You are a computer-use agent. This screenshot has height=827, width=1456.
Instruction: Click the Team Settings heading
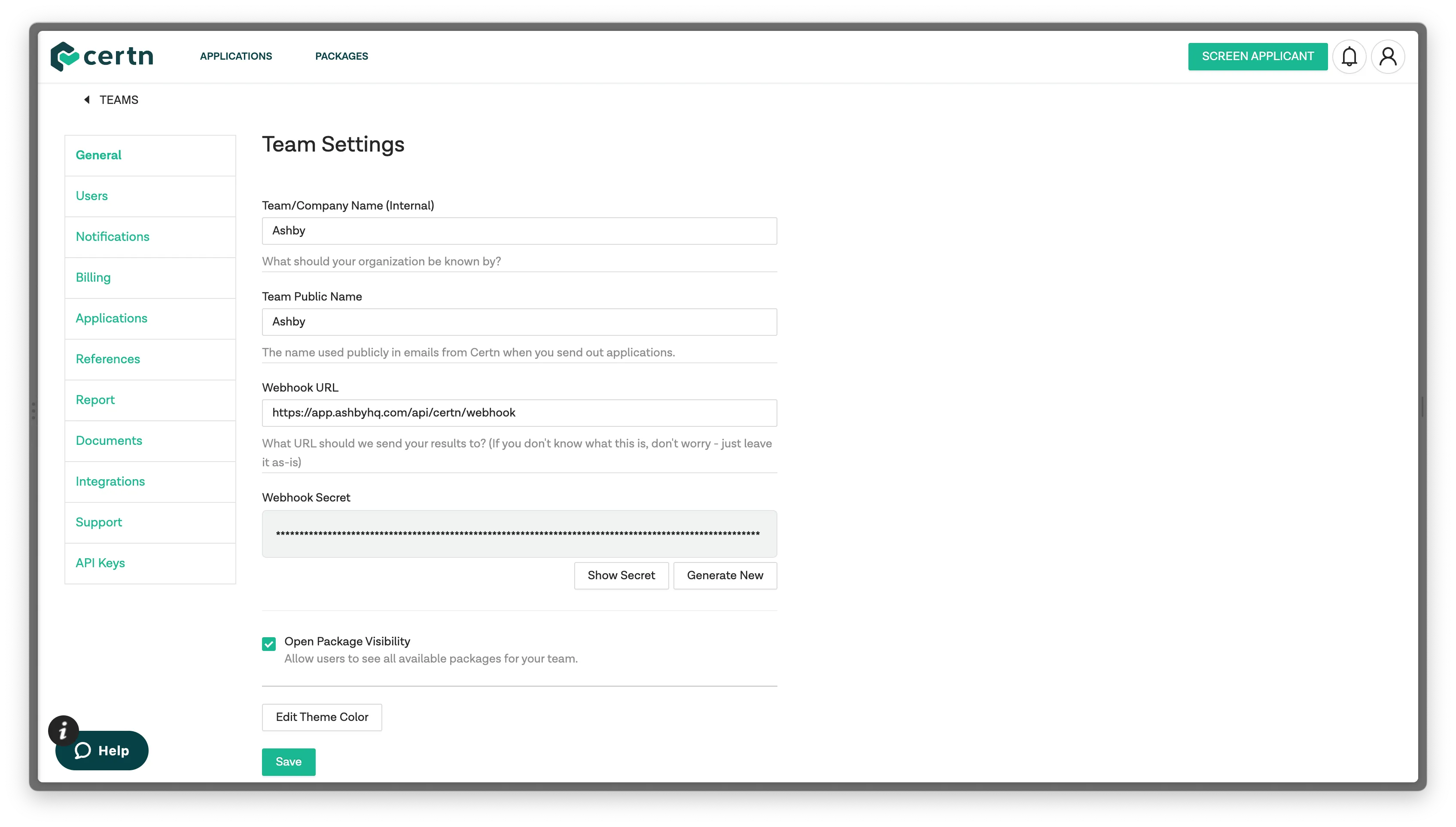point(333,144)
